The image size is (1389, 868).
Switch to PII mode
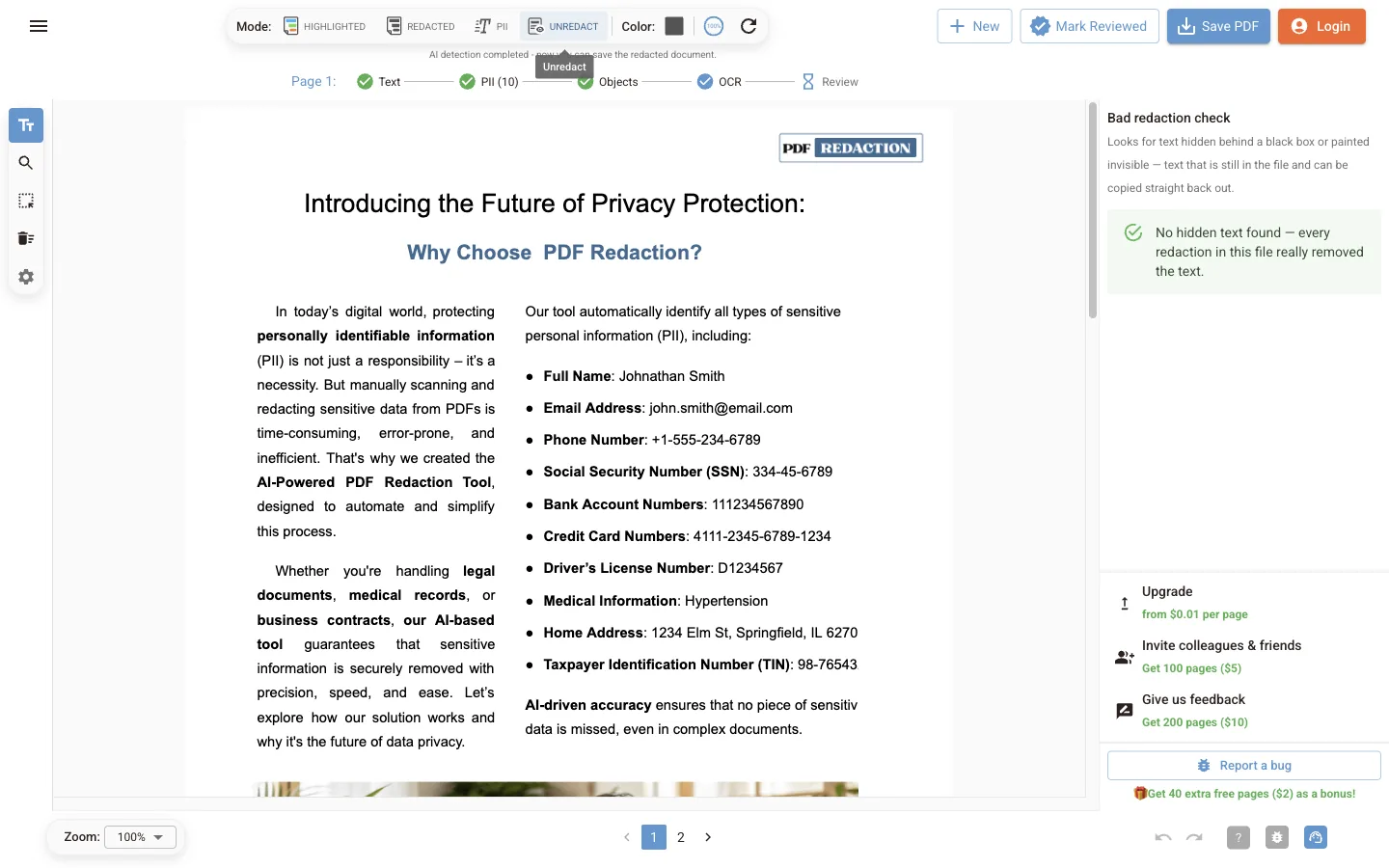tap(492, 26)
